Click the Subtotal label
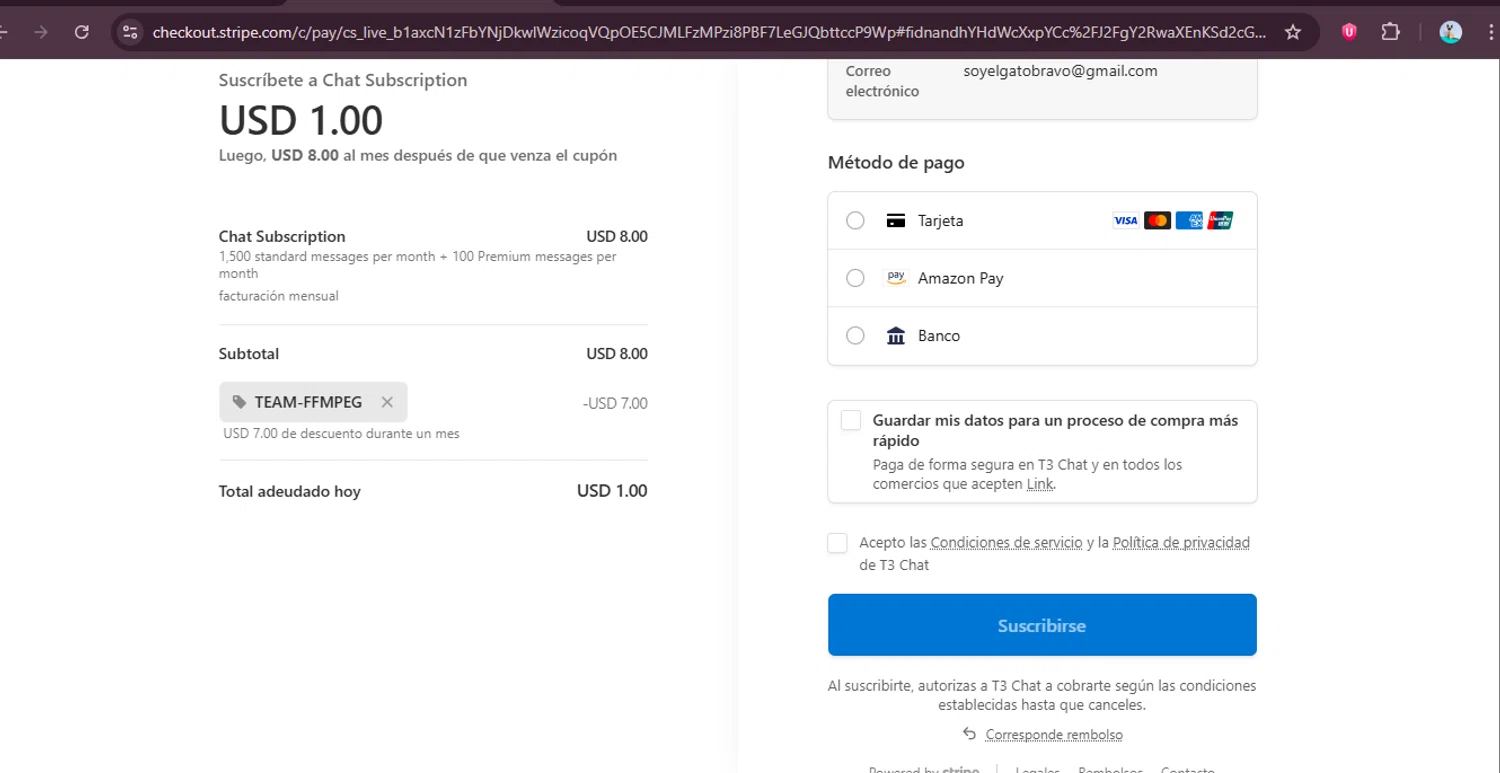Image resolution: width=1500 pixels, height=773 pixels. coord(249,354)
